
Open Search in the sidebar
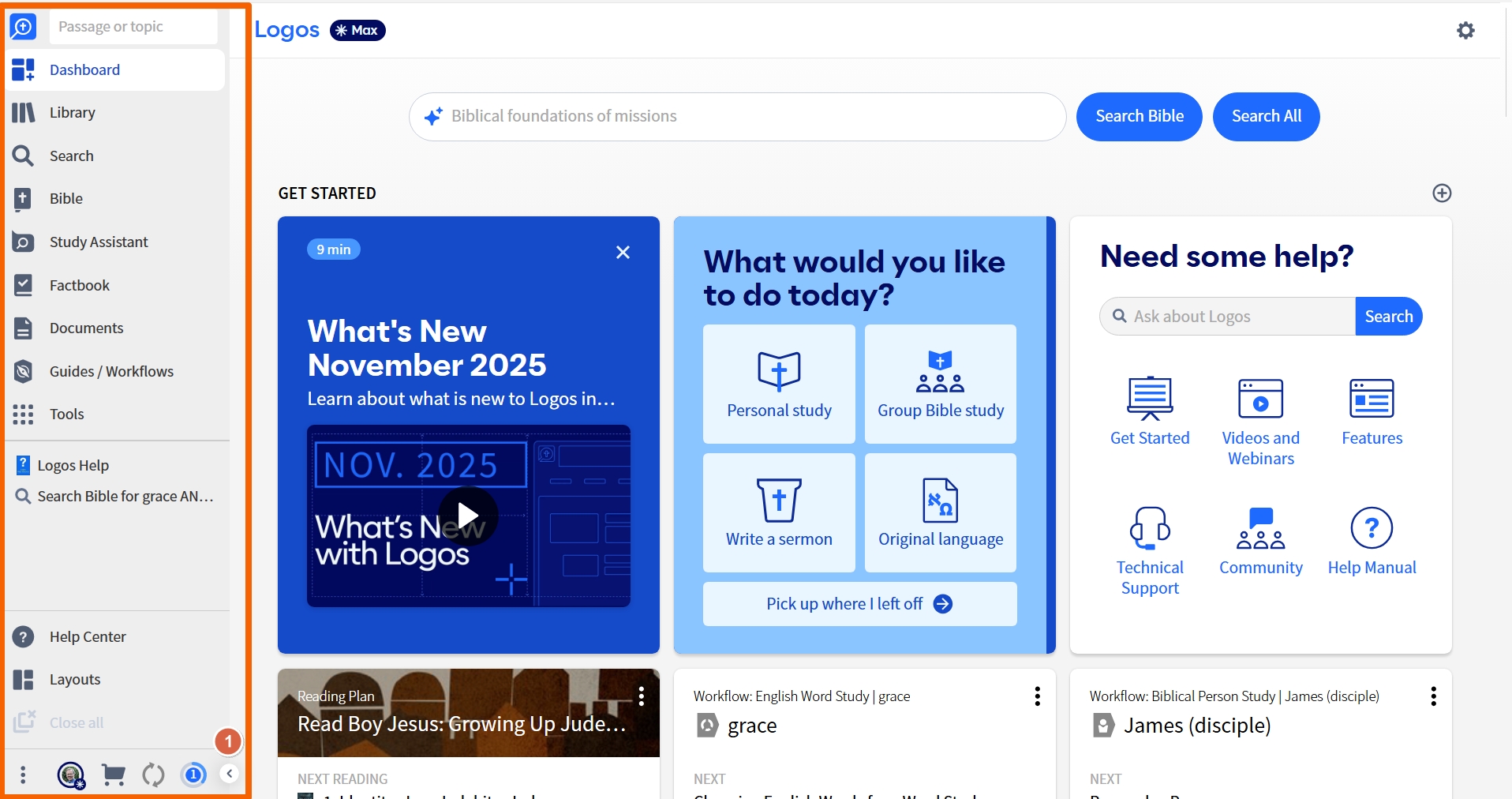(115, 156)
